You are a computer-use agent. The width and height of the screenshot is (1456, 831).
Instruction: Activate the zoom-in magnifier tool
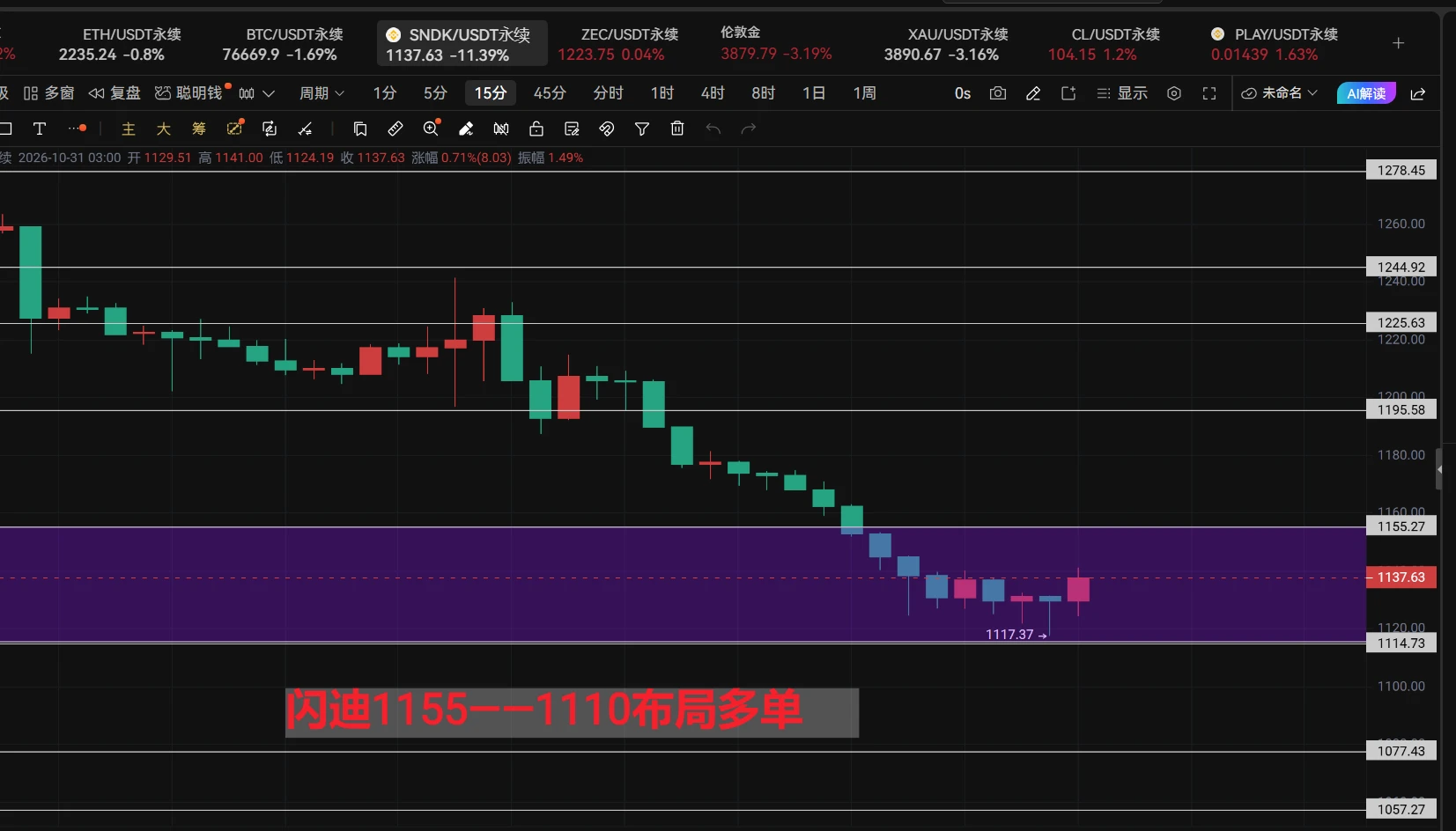(x=432, y=129)
